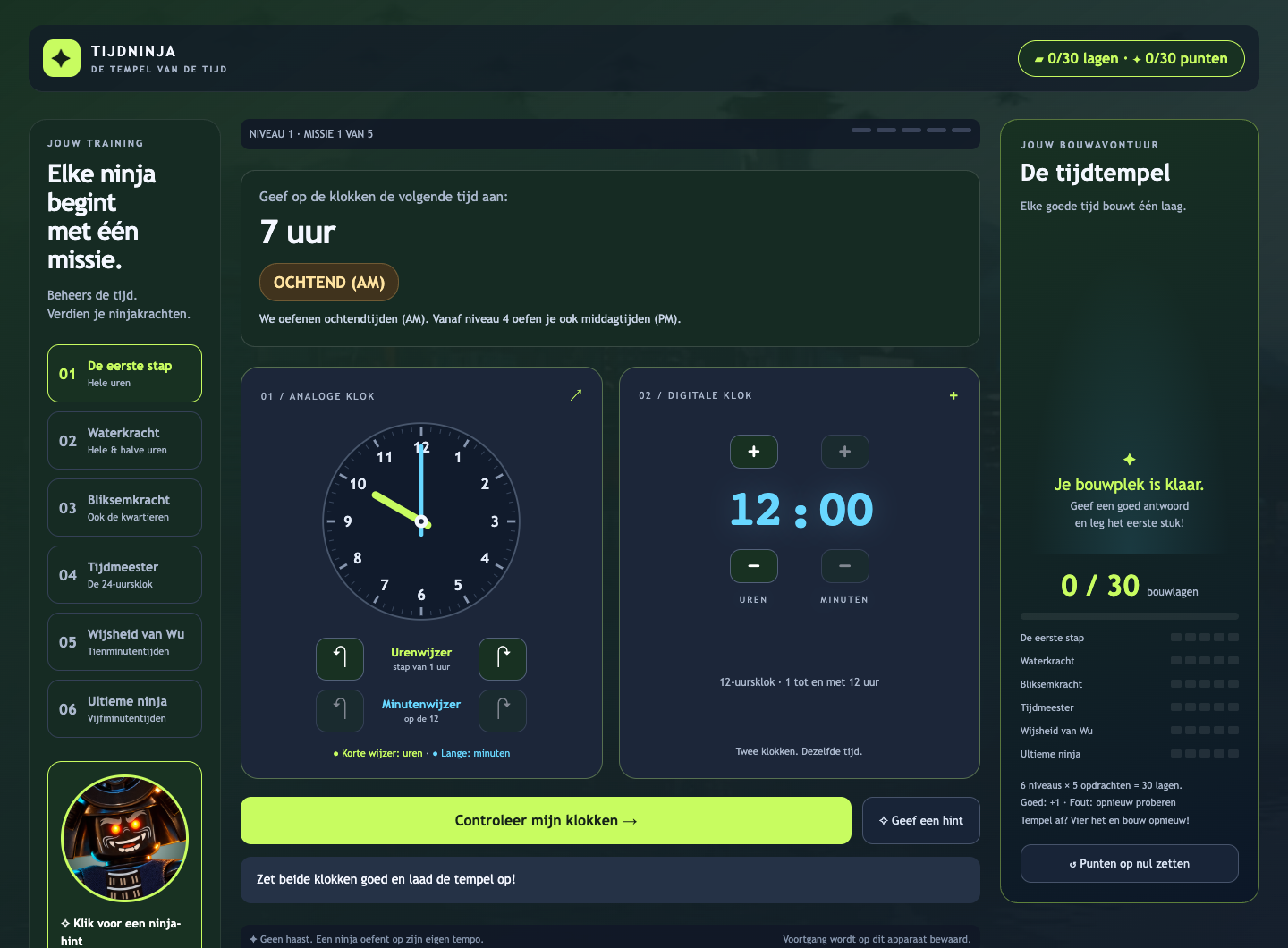The image size is (1288, 948).
Task: Rotate the minute hand counter-clockwise
Action: 340,711
